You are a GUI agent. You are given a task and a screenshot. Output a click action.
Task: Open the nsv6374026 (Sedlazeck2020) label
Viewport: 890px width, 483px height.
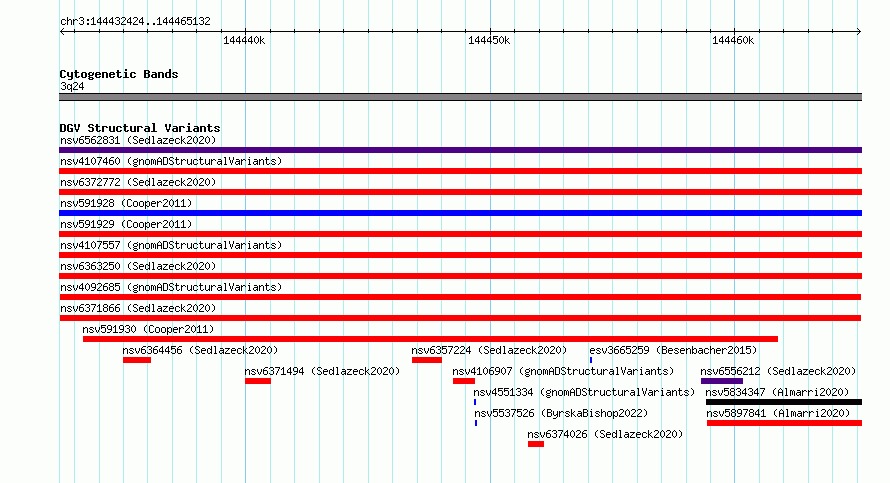605,434
